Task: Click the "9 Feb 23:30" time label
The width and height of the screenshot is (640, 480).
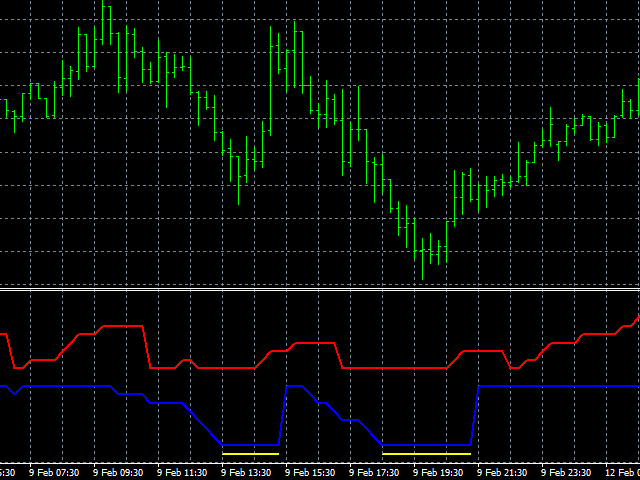Action: [566, 472]
